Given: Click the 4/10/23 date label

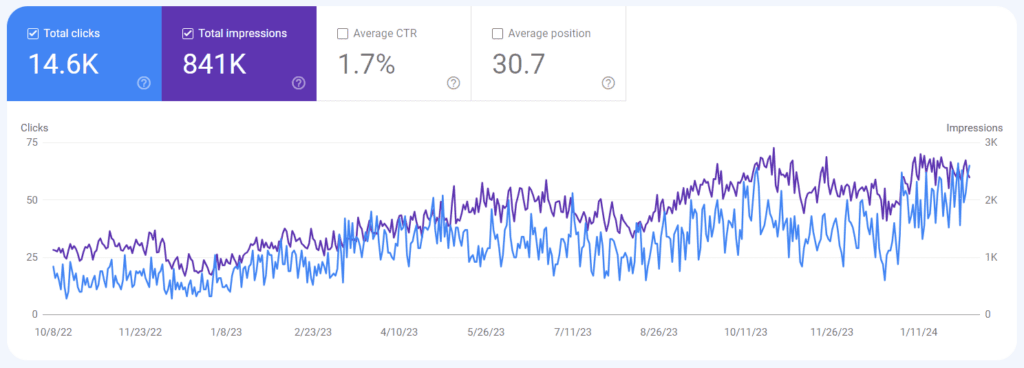Looking at the screenshot, I should tap(399, 332).
